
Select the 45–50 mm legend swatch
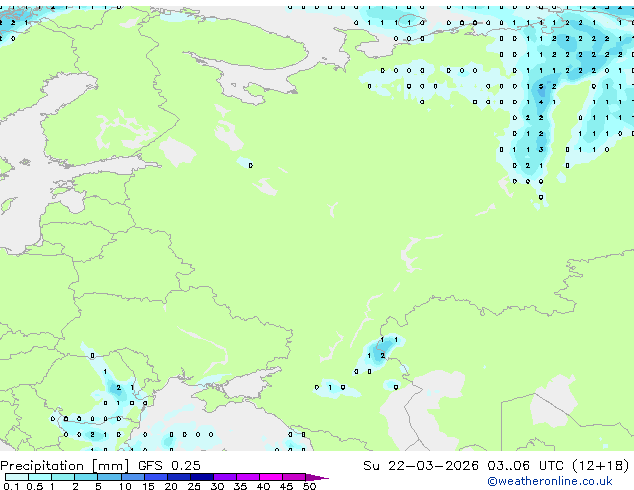(294, 477)
